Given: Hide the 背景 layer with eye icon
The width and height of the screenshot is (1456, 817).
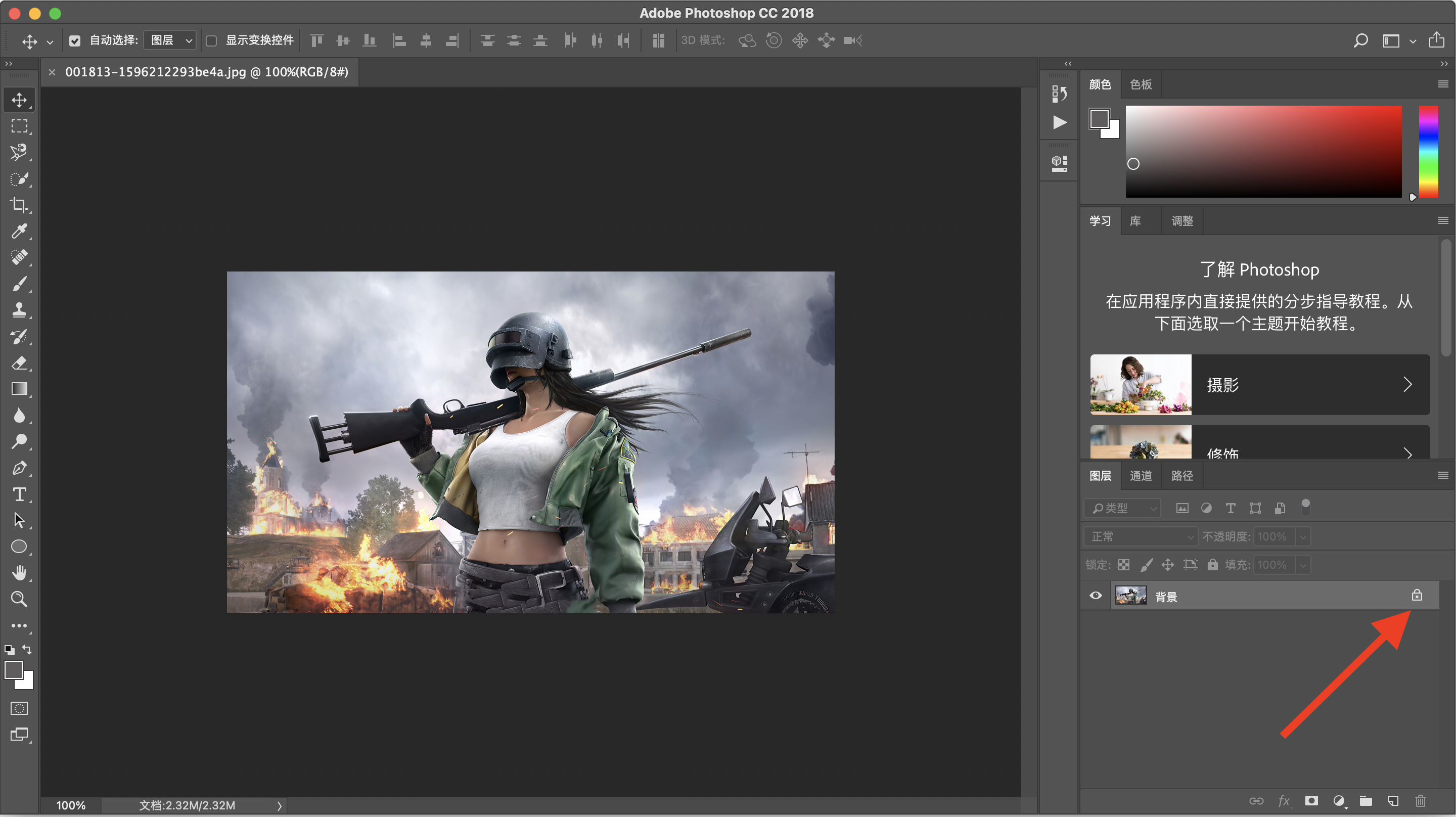Looking at the screenshot, I should pos(1096,596).
